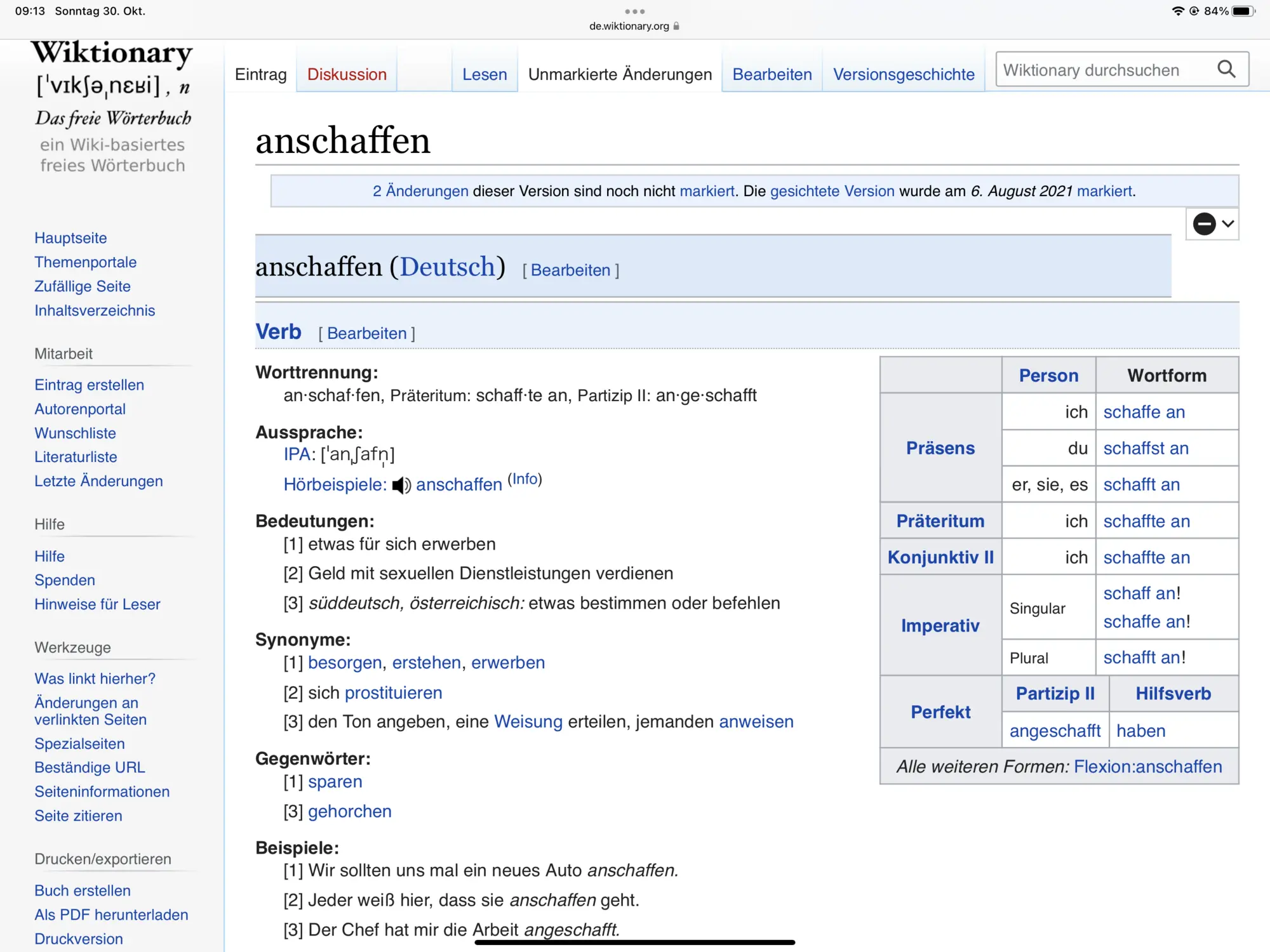Screen dimensions: 1270x952
Task: Open the Zufällige Seite sidebar link
Action: pos(83,286)
